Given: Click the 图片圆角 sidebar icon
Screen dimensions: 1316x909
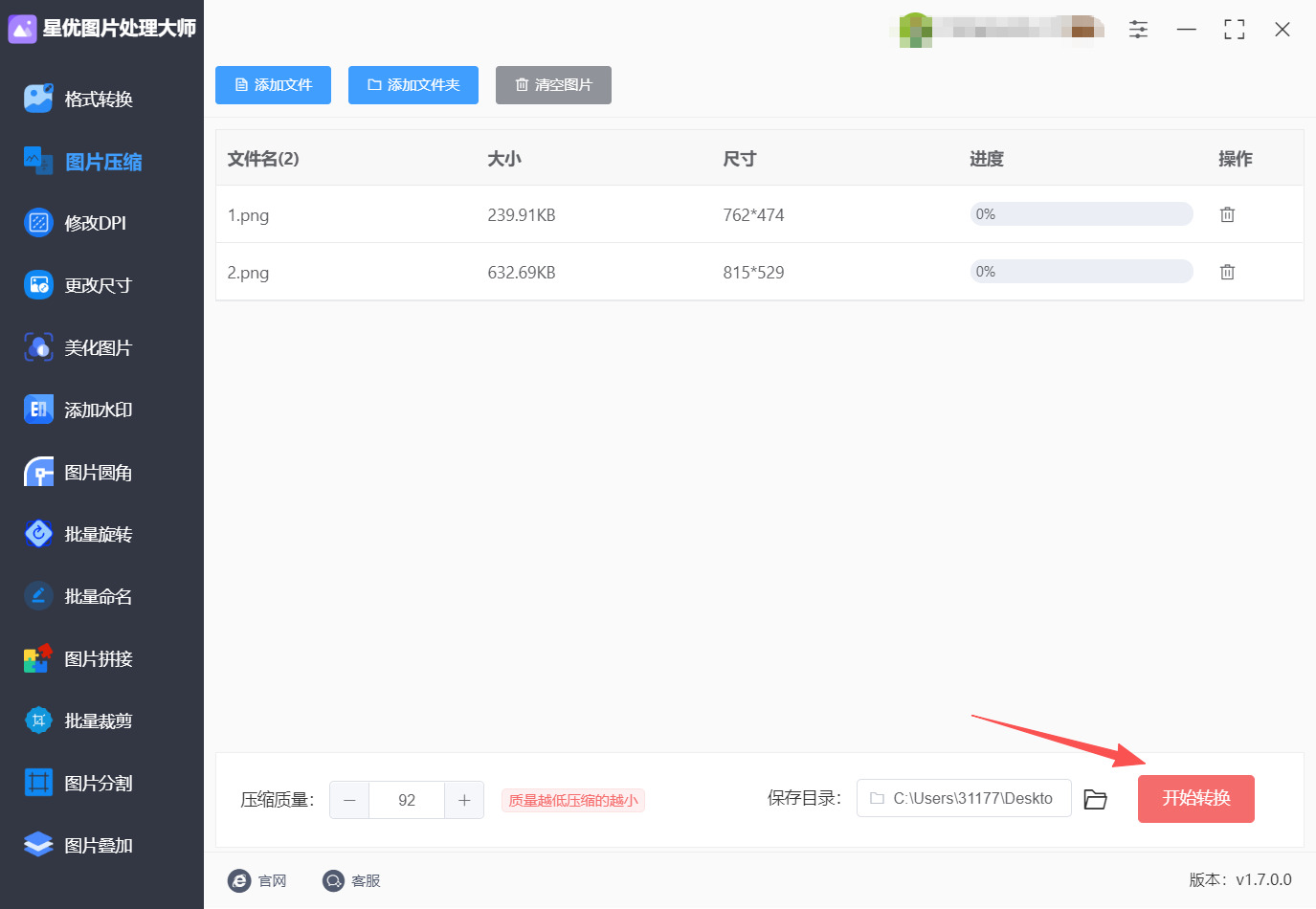Looking at the screenshot, I should point(38,472).
